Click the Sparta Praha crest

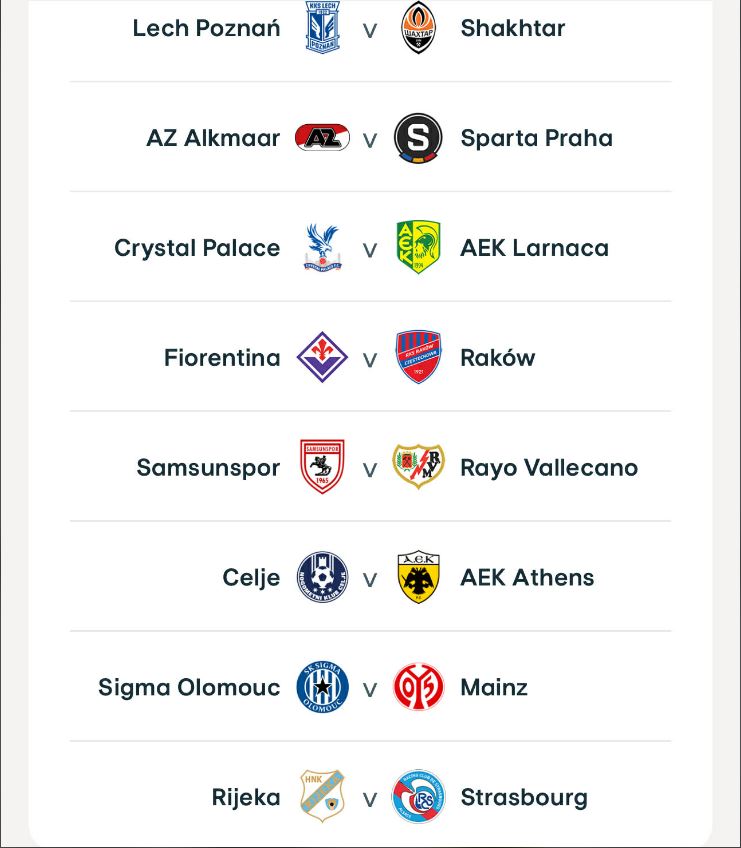coord(418,138)
